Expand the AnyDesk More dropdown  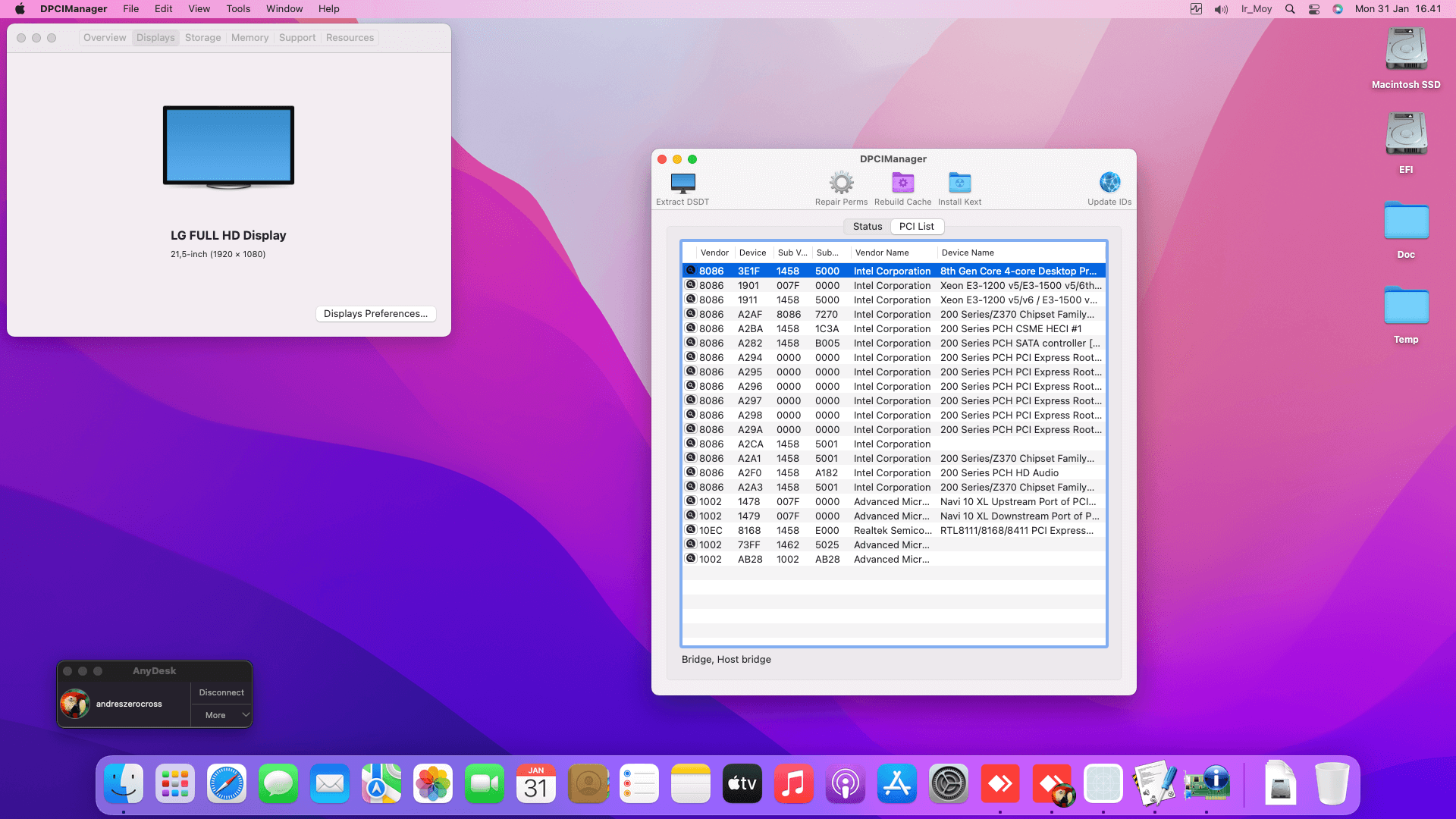tap(221, 715)
